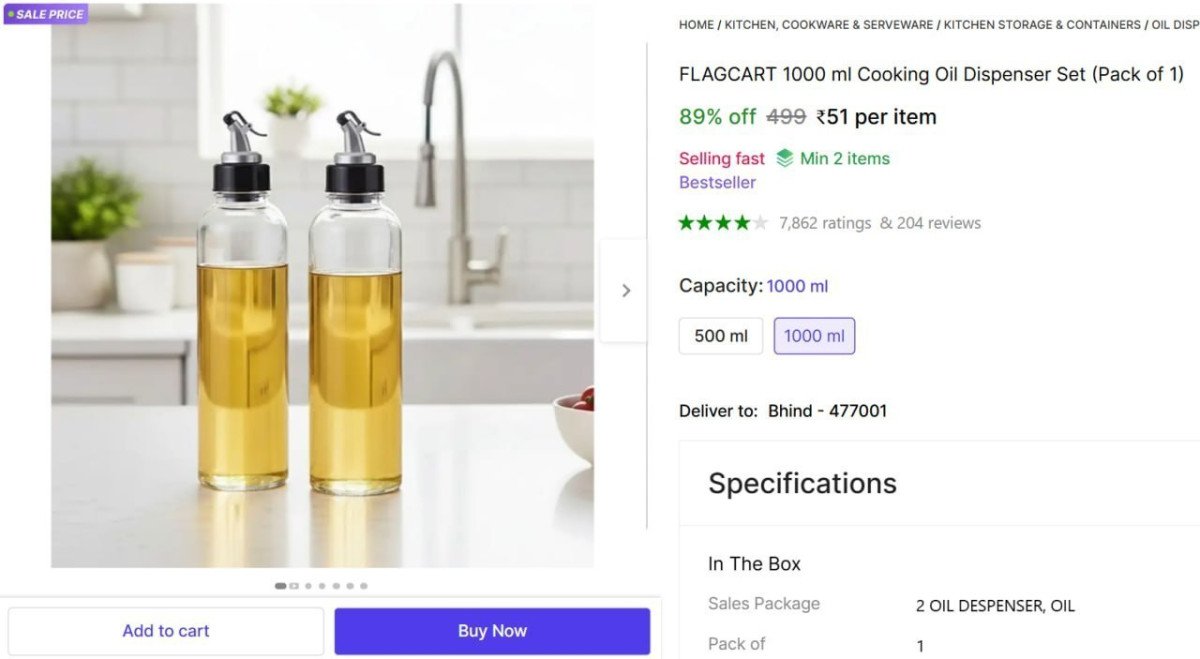
Task: Select the last carousel dot indicator
Action: pos(364,586)
